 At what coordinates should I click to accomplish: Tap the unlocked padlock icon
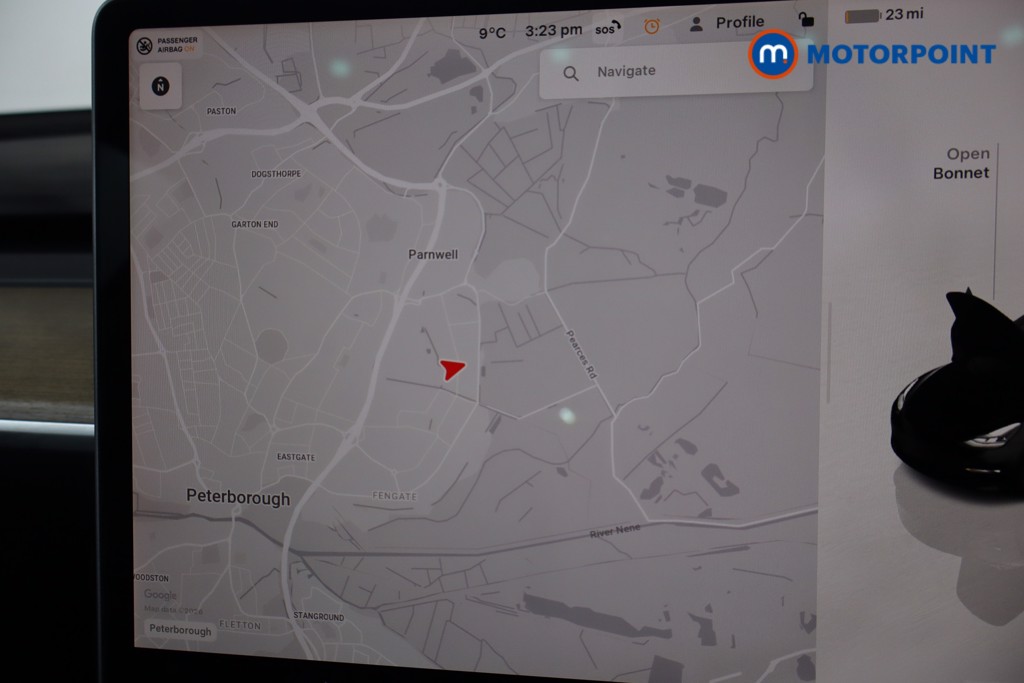[805, 19]
